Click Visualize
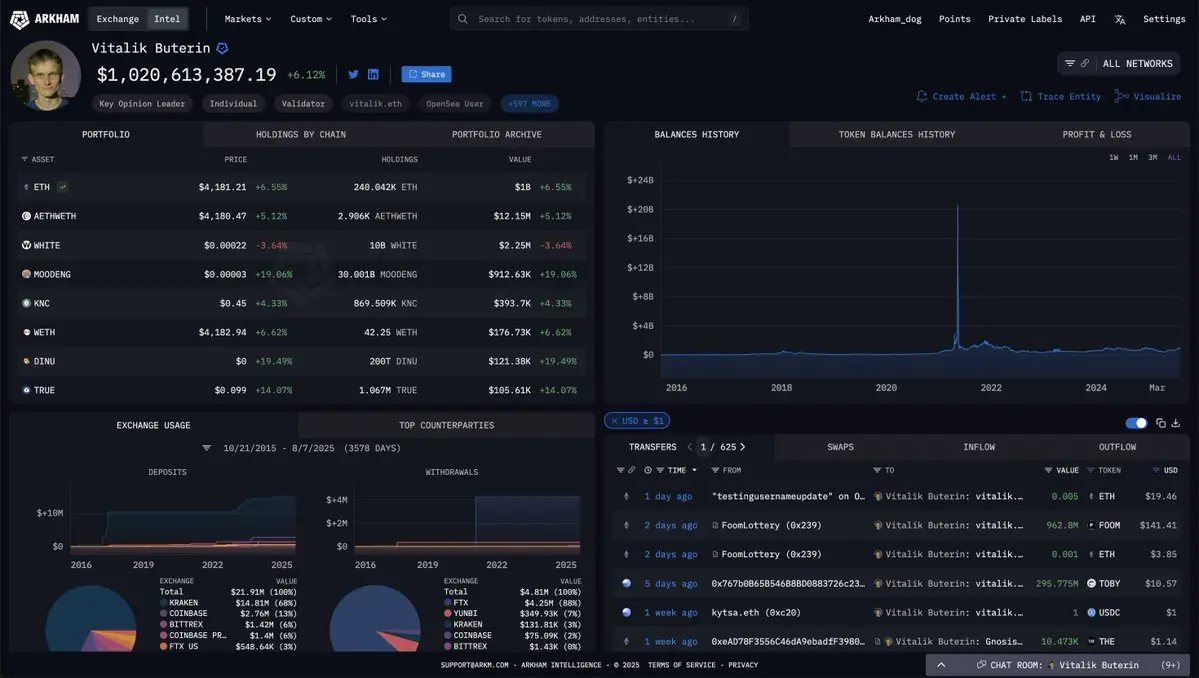 tap(1148, 96)
